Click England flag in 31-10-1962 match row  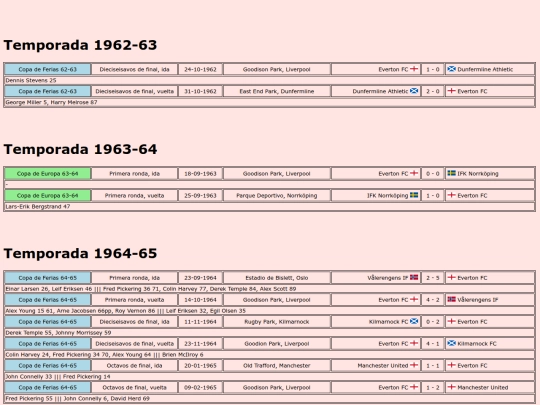click(451, 91)
